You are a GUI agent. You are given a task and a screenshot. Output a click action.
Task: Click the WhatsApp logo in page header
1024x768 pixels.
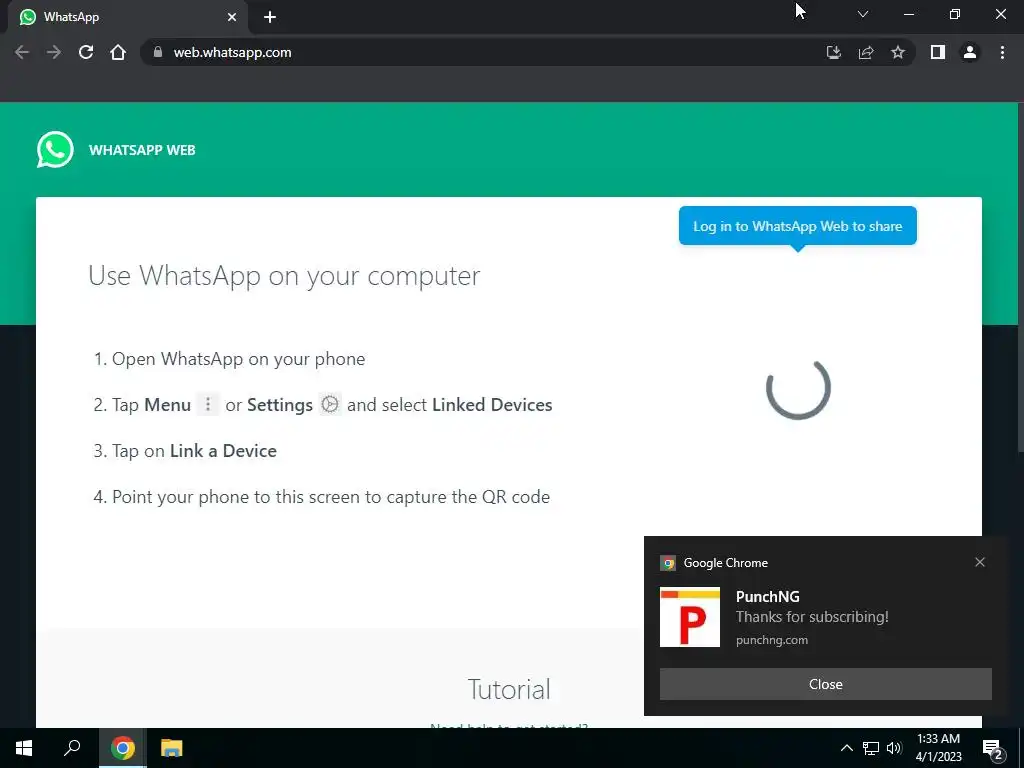(55, 150)
